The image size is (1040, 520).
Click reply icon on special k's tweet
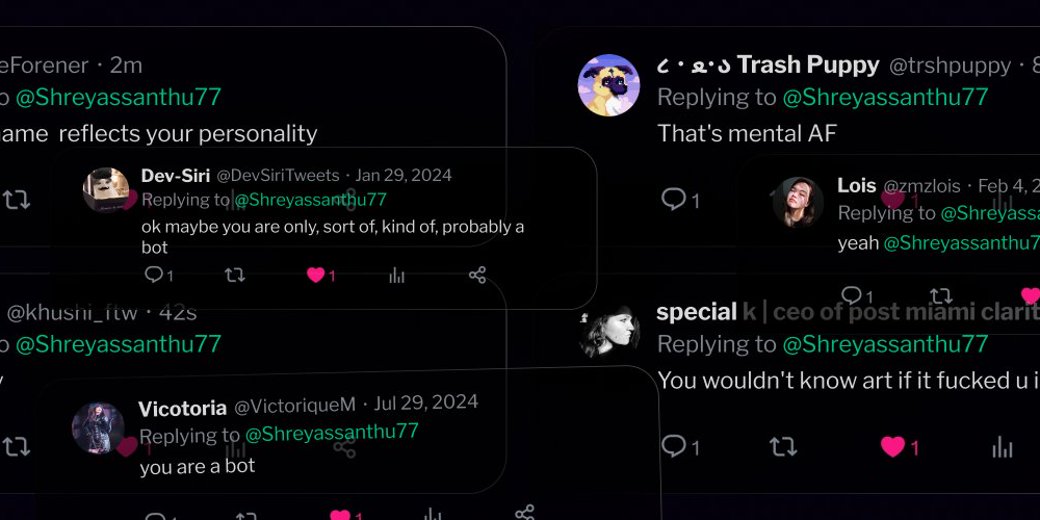click(675, 446)
